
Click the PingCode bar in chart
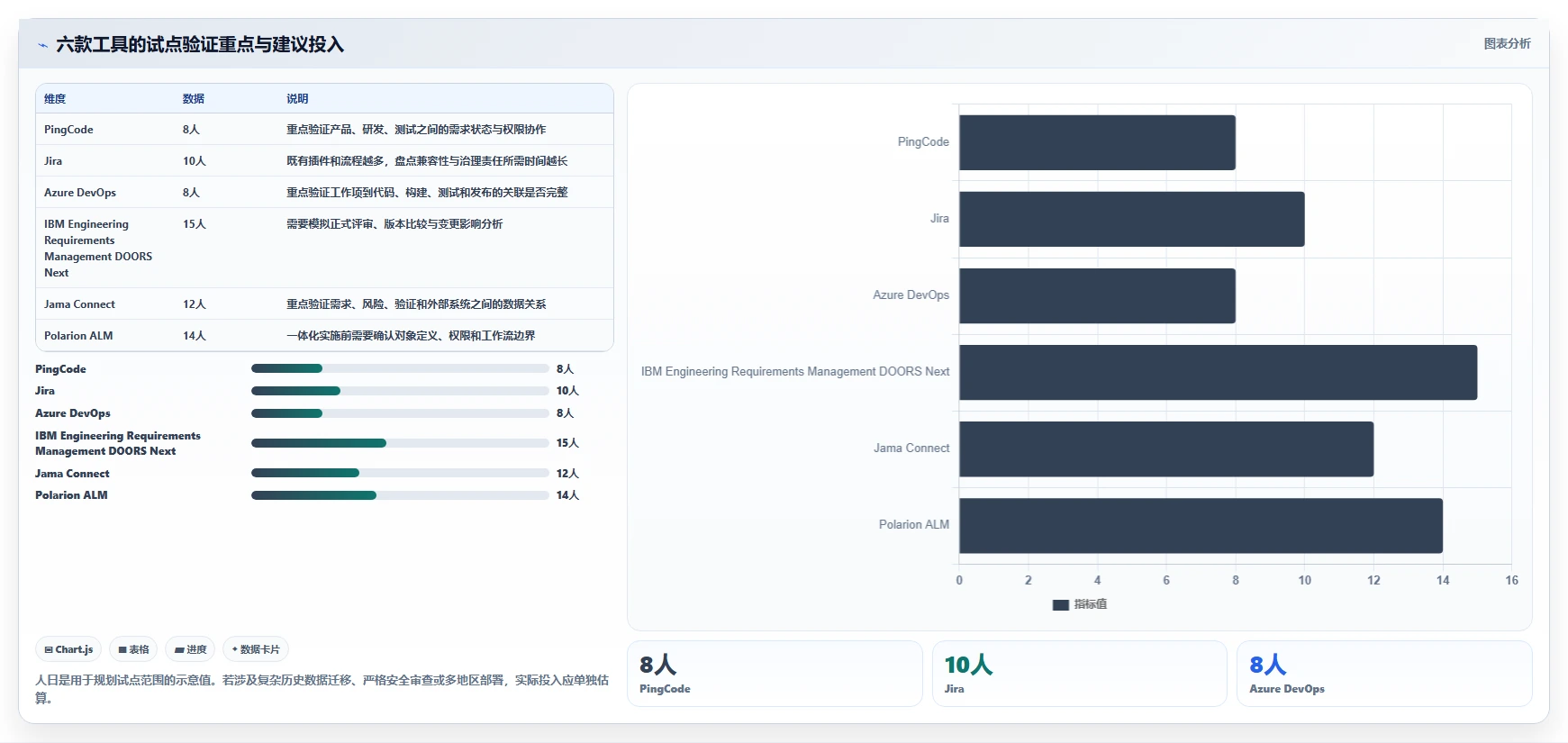1097,142
